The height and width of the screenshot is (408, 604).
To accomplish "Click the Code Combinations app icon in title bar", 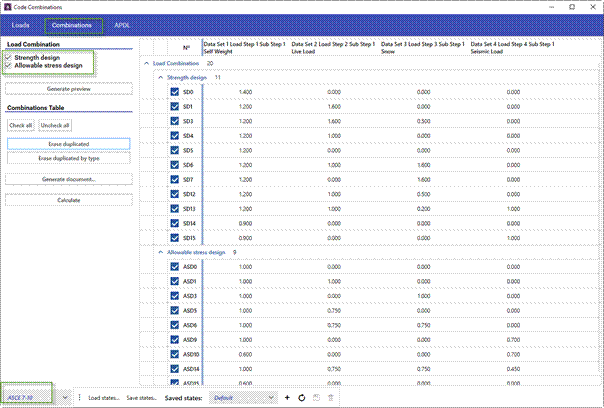I will [7, 7].
